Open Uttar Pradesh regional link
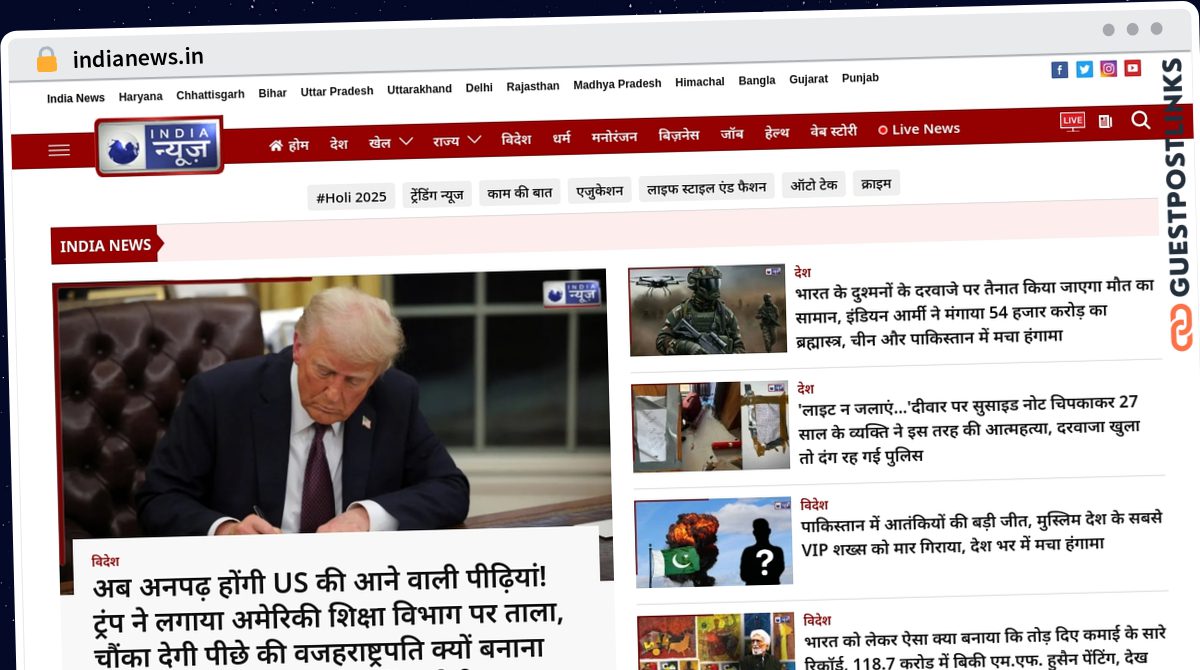The width and height of the screenshot is (1200, 670). [x=337, y=91]
